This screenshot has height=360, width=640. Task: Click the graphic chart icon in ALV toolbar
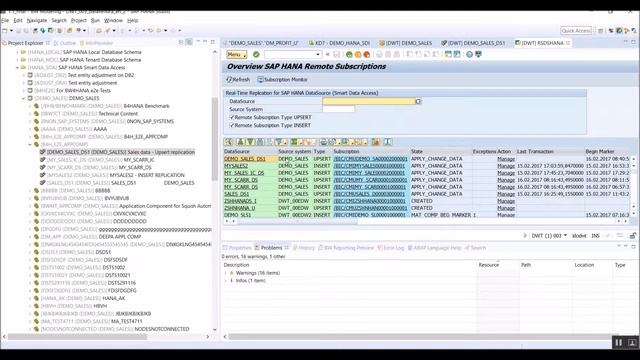point(376,142)
